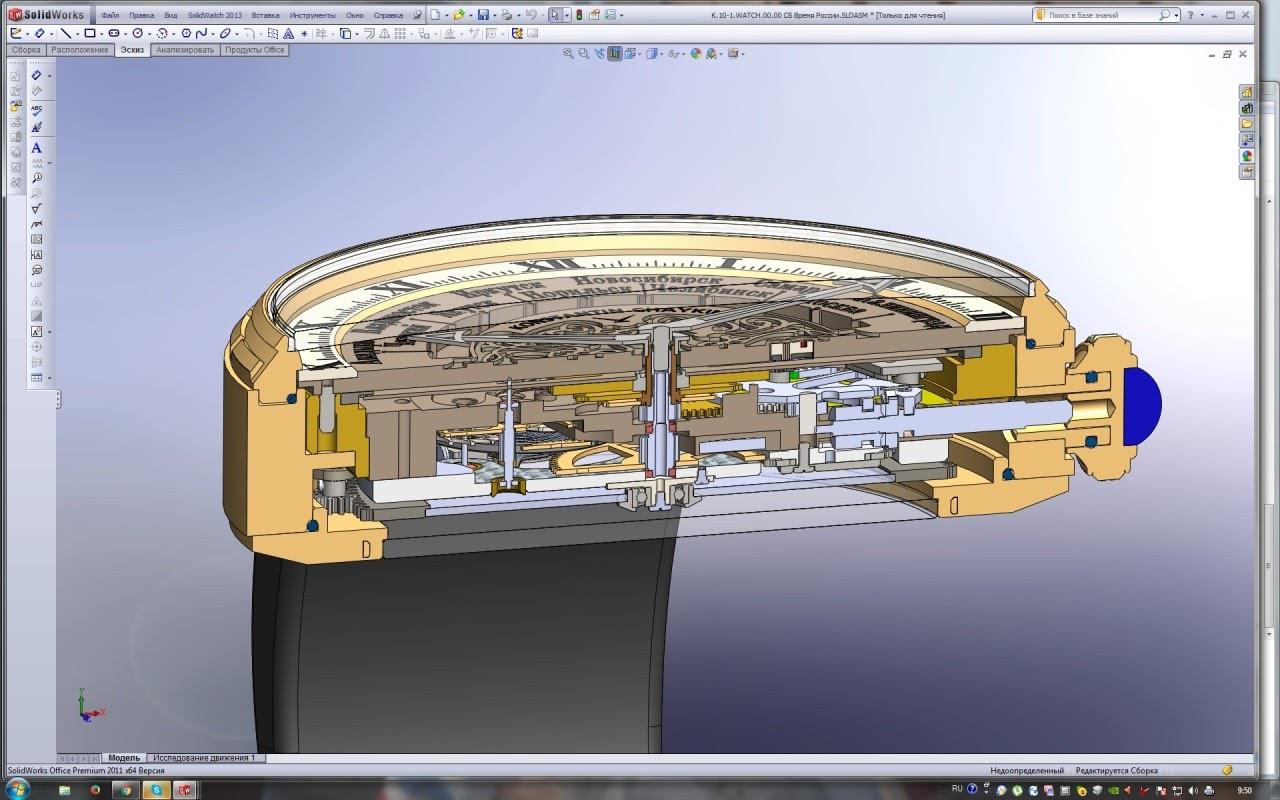Select the Text sketch tool
Image resolution: width=1280 pixels, height=800 pixels.
pyautogui.click(x=288, y=33)
